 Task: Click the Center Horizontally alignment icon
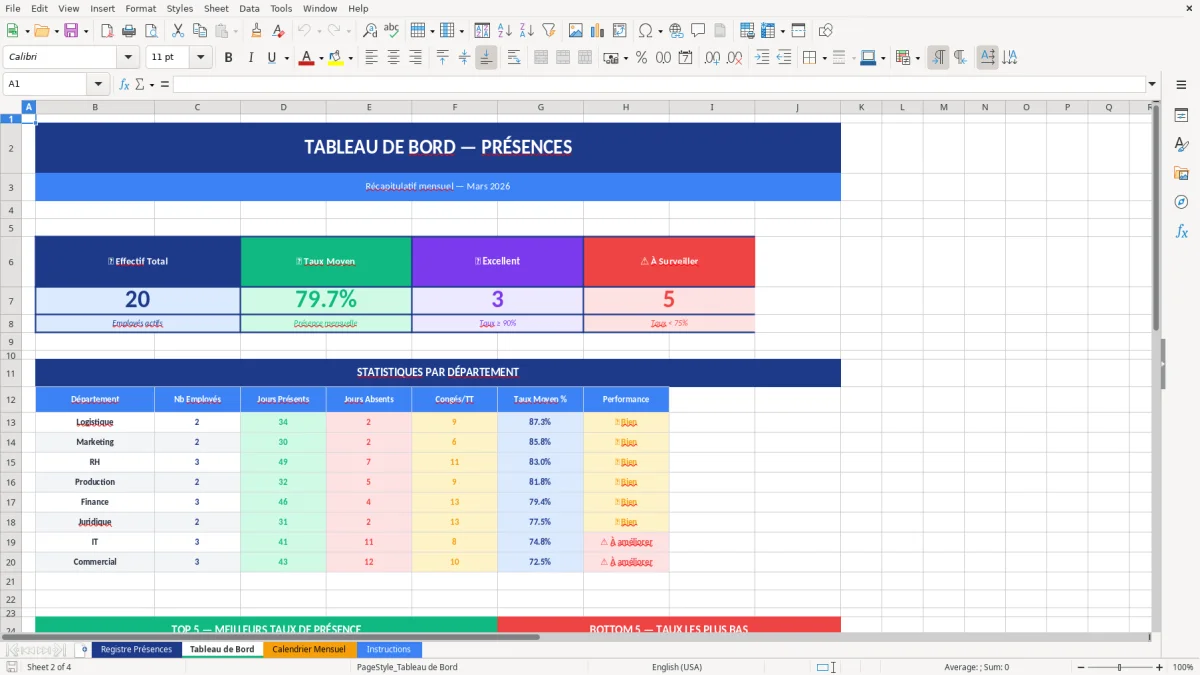[x=393, y=58]
